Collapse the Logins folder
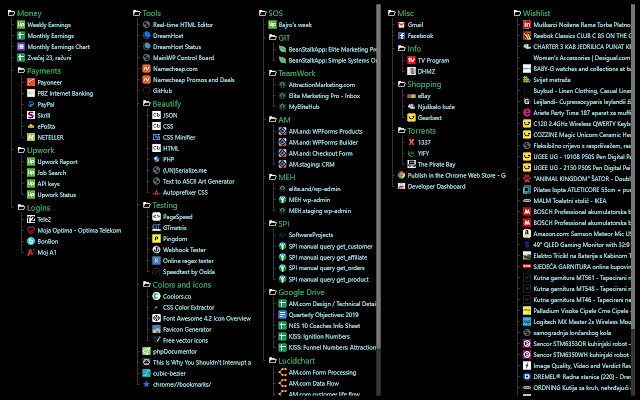 pyautogui.click(x=21, y=208)
